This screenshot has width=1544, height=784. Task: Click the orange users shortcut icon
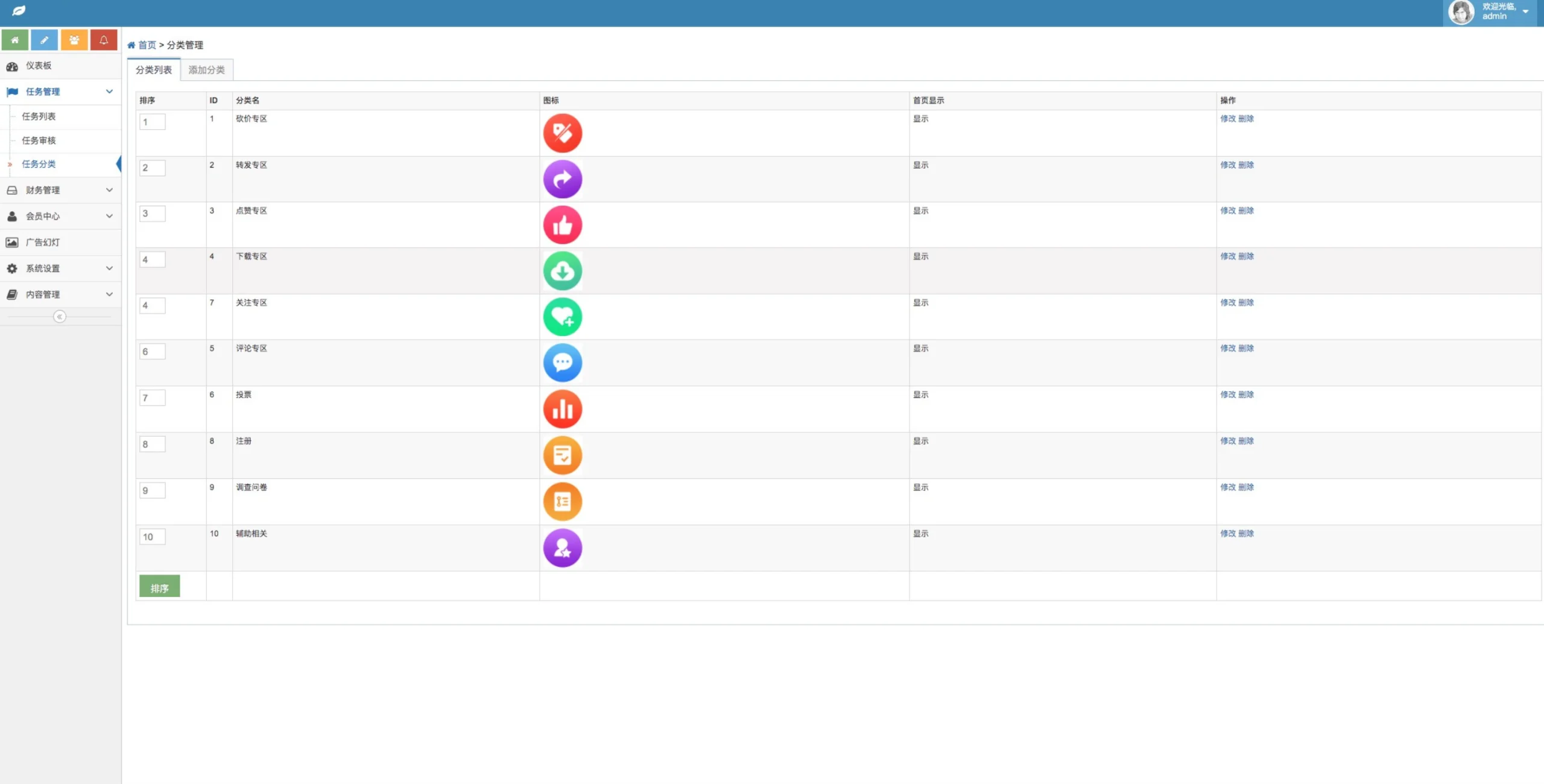pos(74,40)
